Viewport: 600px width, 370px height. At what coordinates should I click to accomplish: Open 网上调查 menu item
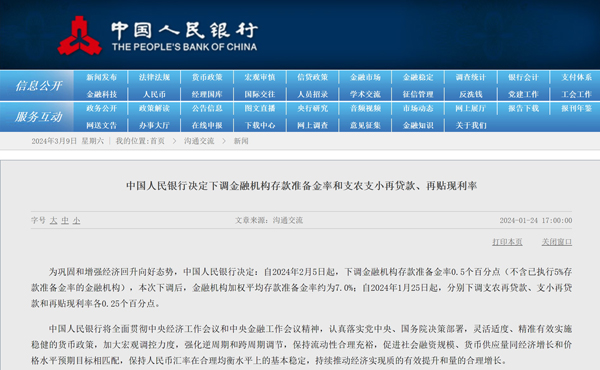pyautogui.click(x=313, y=125)
